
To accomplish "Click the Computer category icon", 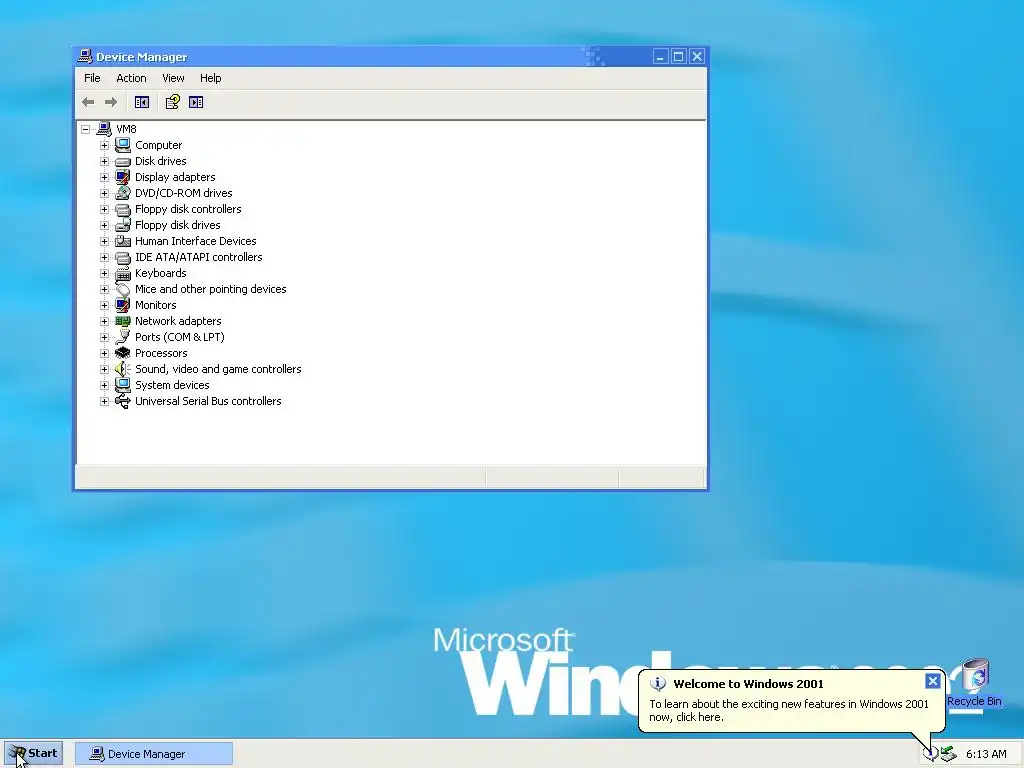I will click(x=123, y=145).
